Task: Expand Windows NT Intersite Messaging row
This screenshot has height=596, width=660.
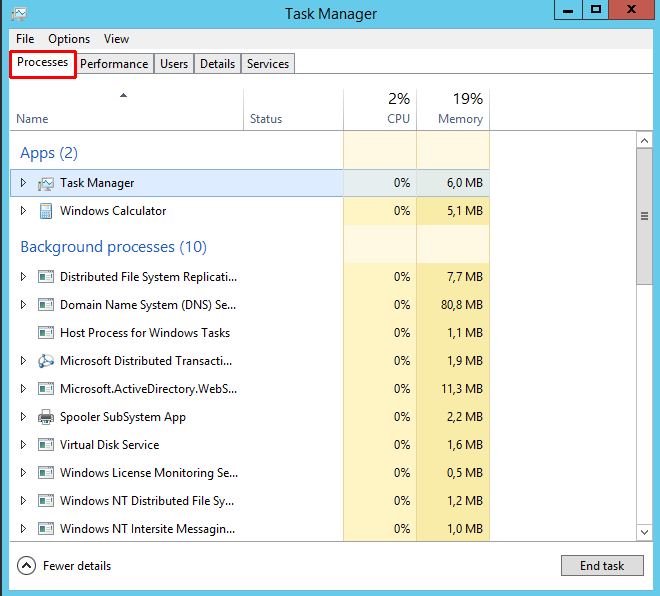Action: pyautogui.click(x=24, y=528)
